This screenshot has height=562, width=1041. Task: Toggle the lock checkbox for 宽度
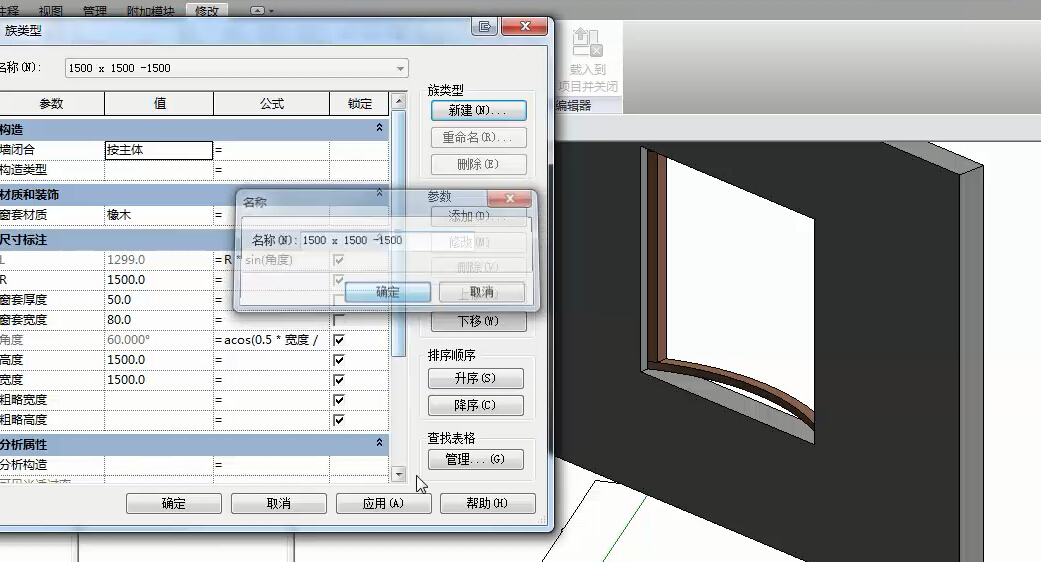click(339, 380)
